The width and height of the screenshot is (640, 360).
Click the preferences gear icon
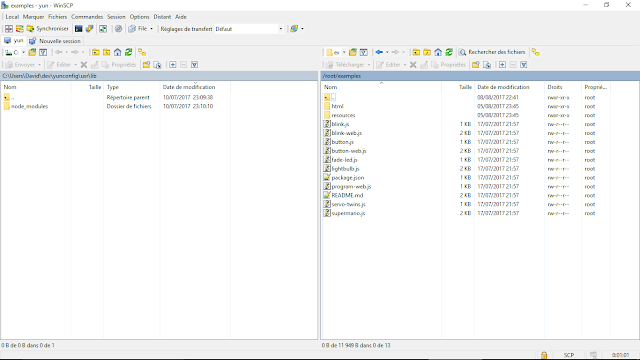pos(118,29)
